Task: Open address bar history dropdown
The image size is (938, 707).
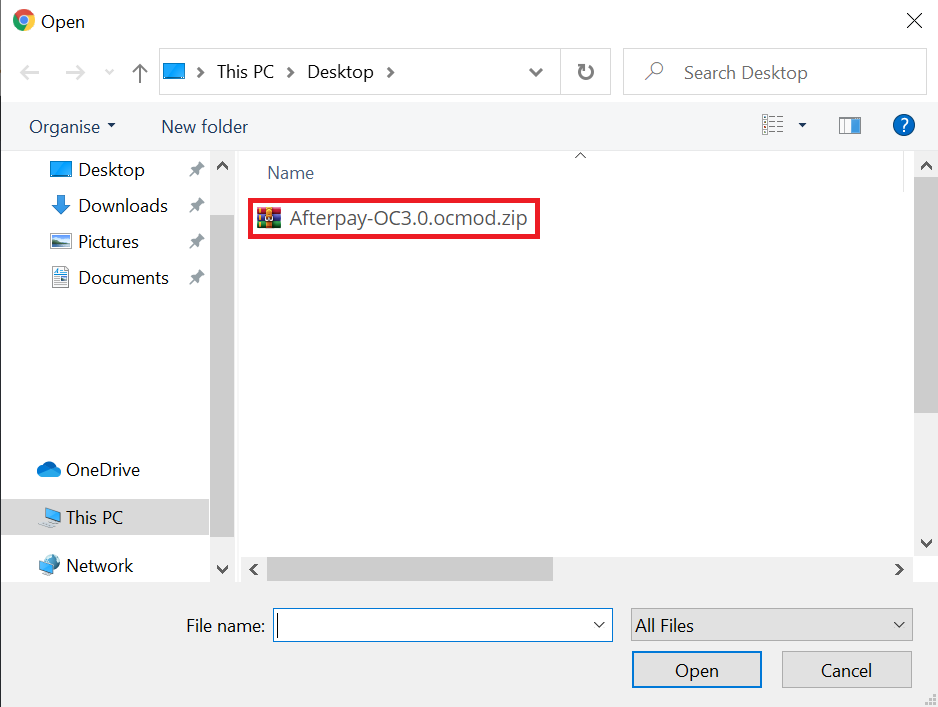Action: click(536, 72)
